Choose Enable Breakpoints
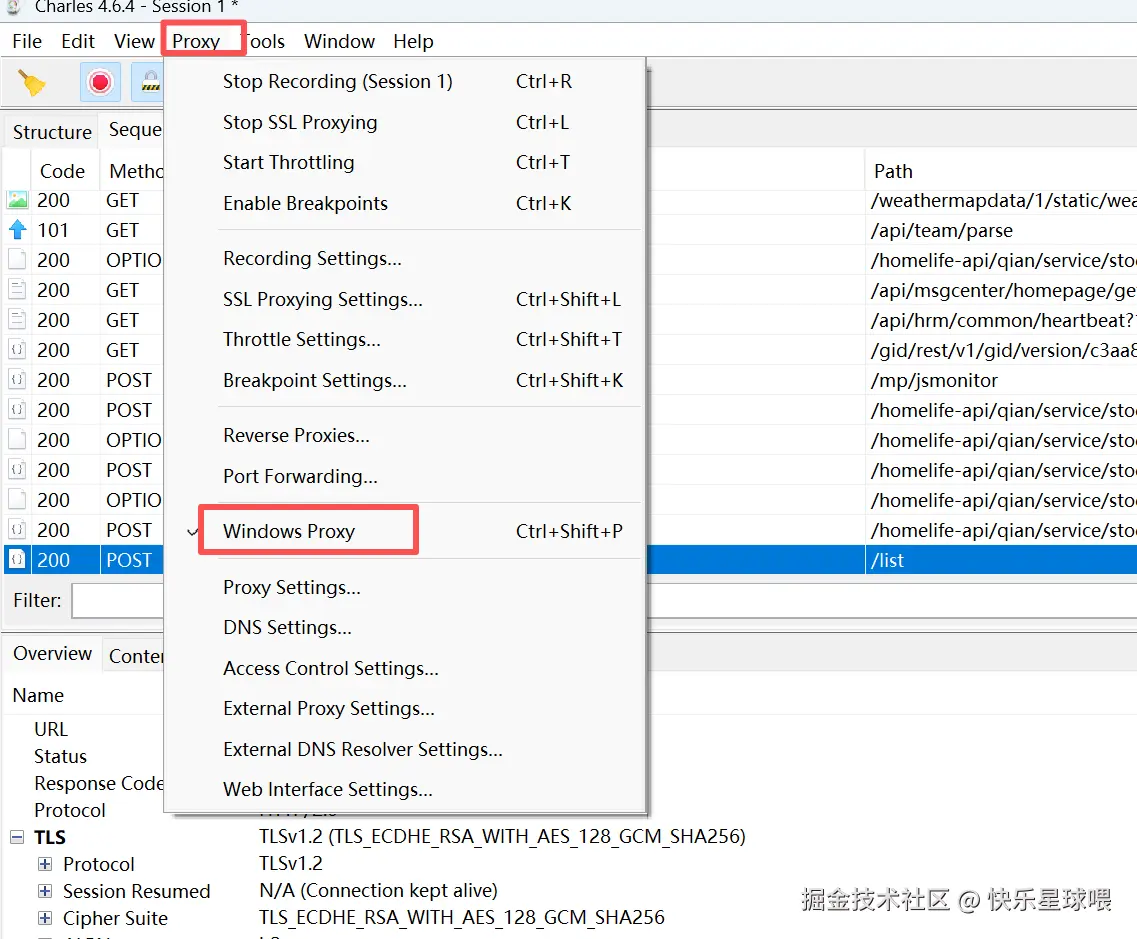Viewport: 1137px width, 939px height. pos(406,204)
